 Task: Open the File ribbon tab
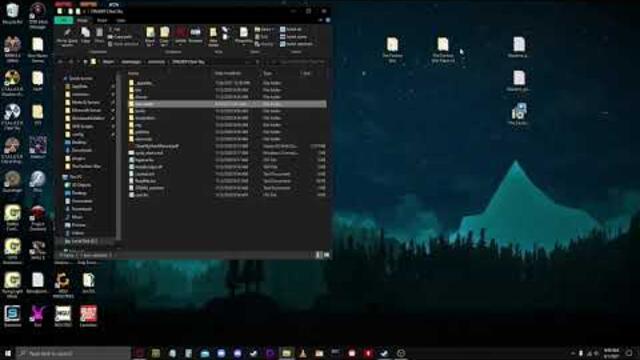point(63,20)
